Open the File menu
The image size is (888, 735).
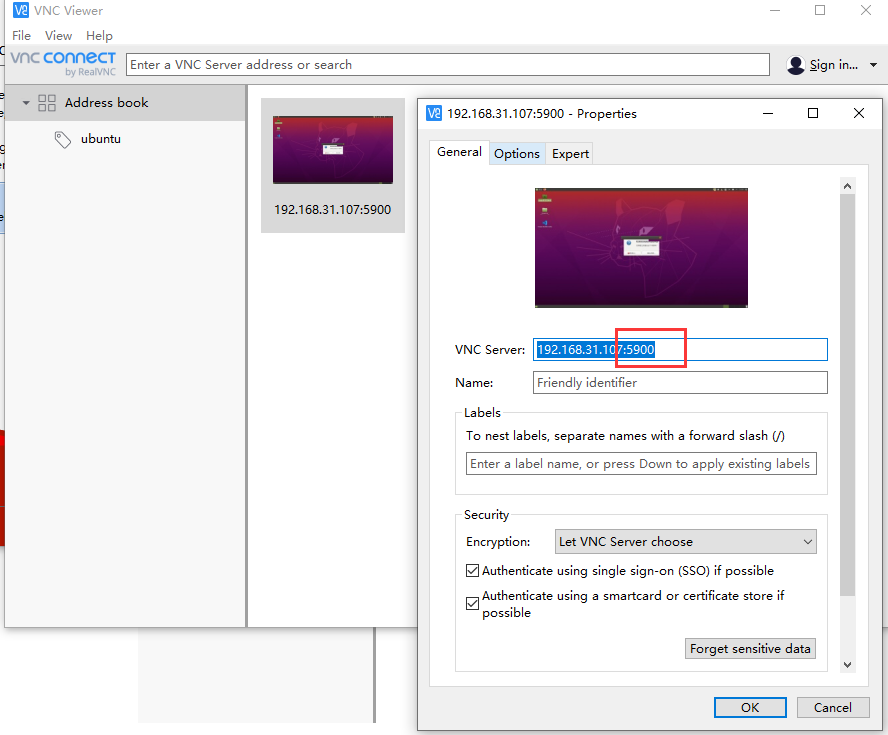coord(22,36)
